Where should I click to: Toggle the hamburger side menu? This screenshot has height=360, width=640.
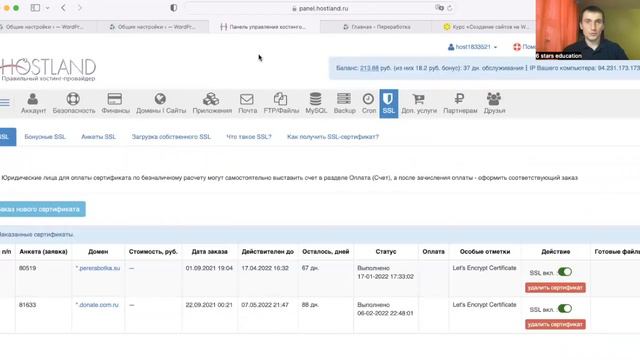[5, 102]
